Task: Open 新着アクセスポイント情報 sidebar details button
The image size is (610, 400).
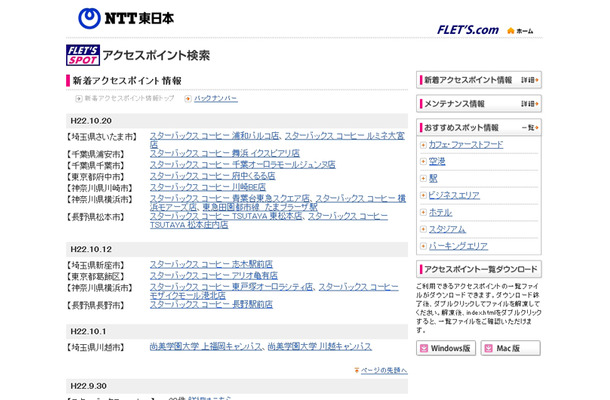Action: click(x=479, y=80)
